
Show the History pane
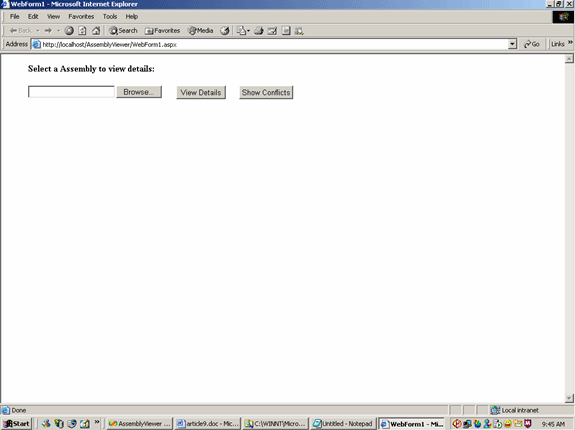coord(225,31)
